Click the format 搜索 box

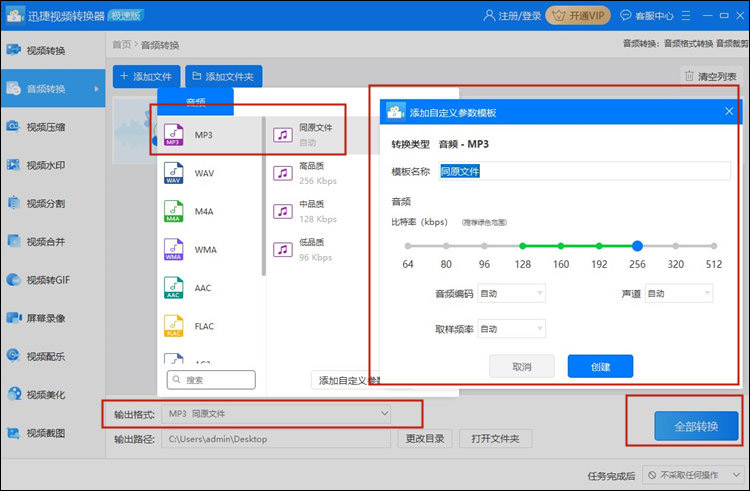pos(211,380)
